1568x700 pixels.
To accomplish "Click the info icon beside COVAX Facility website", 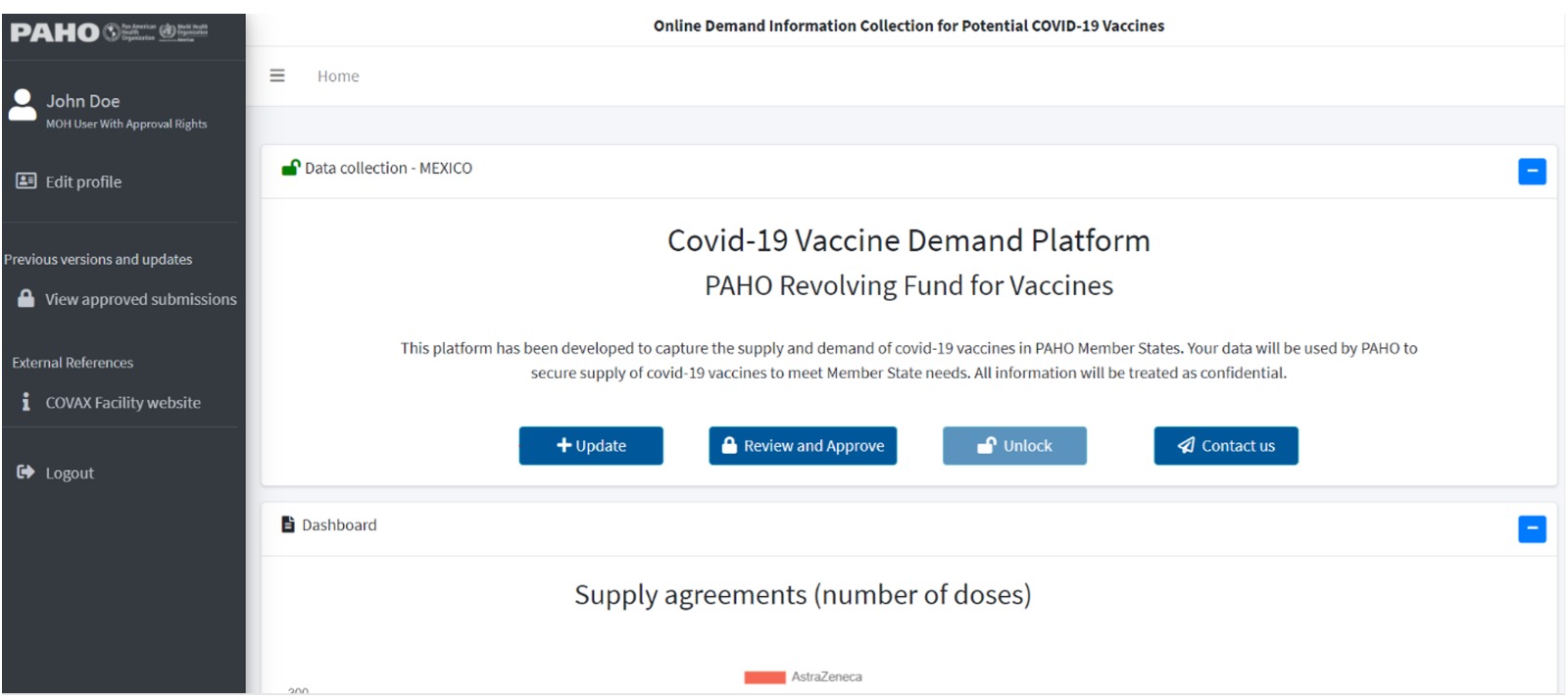I will pyautogui.click(x=25, y=402).
